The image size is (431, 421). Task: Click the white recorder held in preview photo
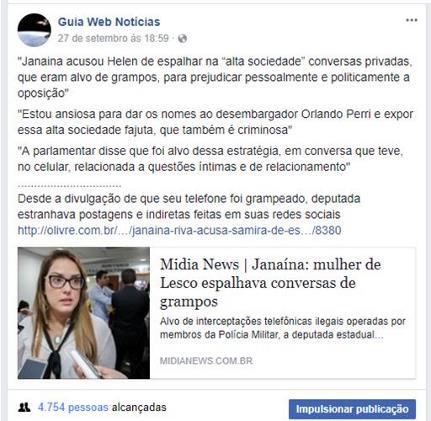[x=84, y=364]
